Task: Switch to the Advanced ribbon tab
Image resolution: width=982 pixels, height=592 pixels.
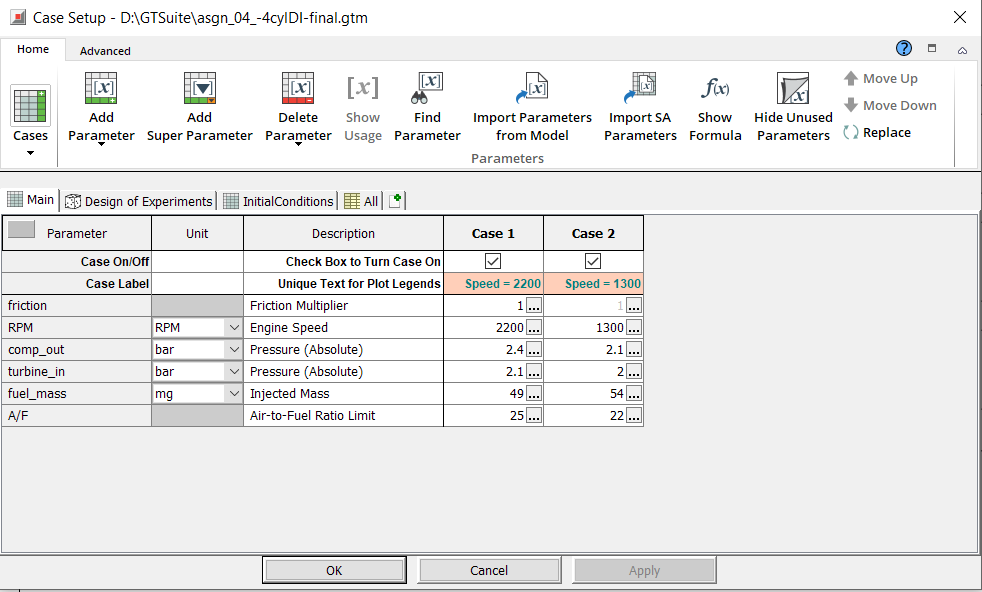Action: click(x=105, y=51)
